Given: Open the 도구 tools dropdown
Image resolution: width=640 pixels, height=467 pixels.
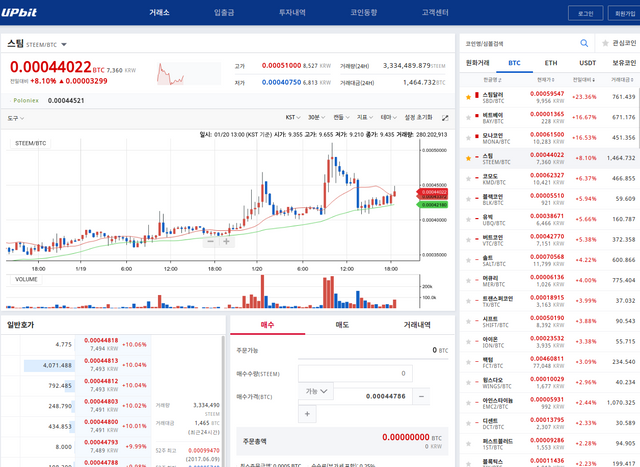Looking at the screenshot, I should tap(16, 118).
